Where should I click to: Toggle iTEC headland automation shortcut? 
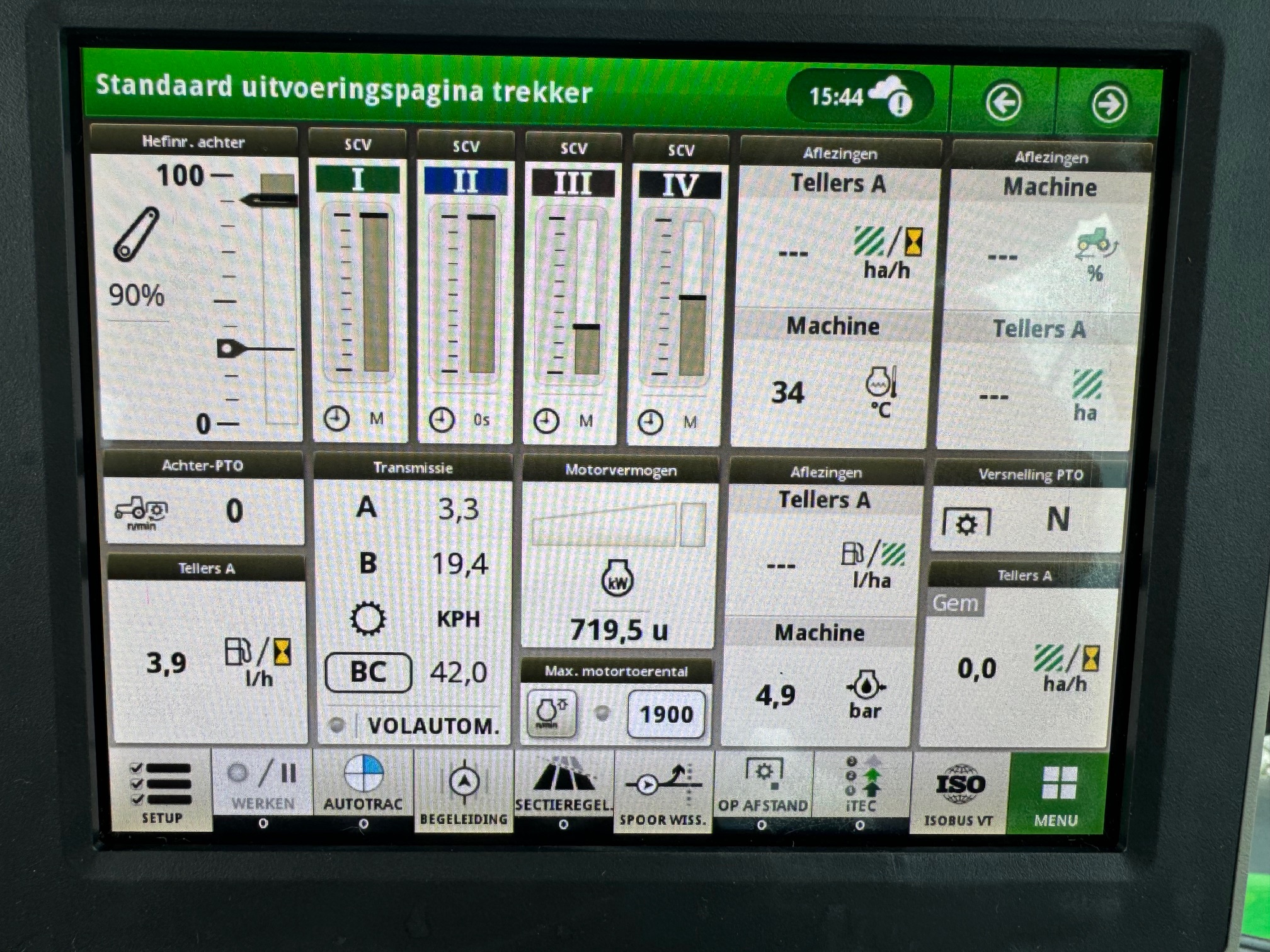tap(861, 785)
